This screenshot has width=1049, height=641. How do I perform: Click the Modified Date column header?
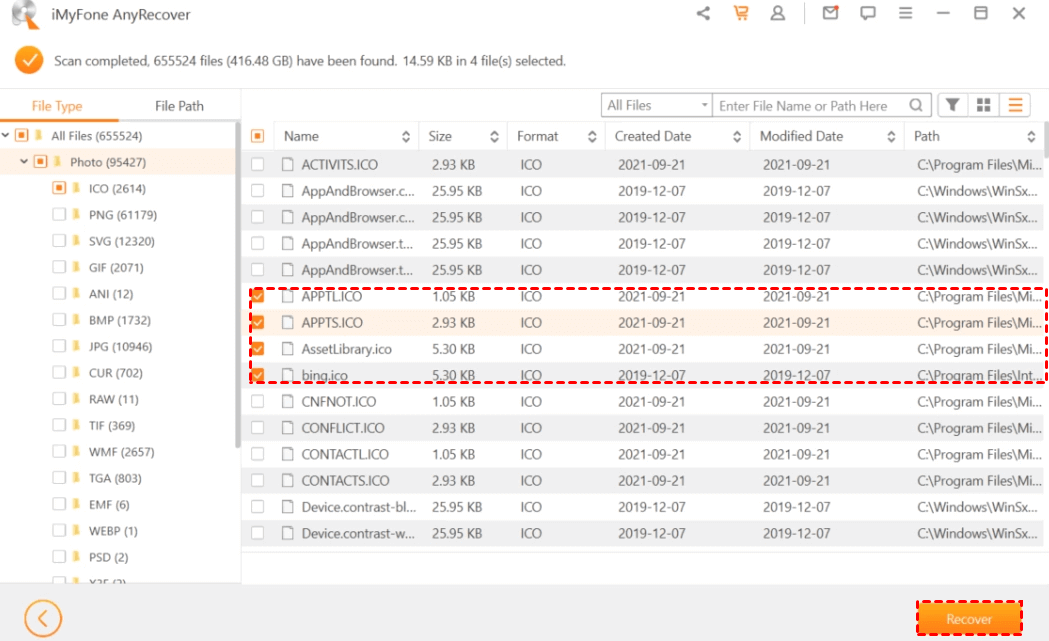tap(801, 136)
